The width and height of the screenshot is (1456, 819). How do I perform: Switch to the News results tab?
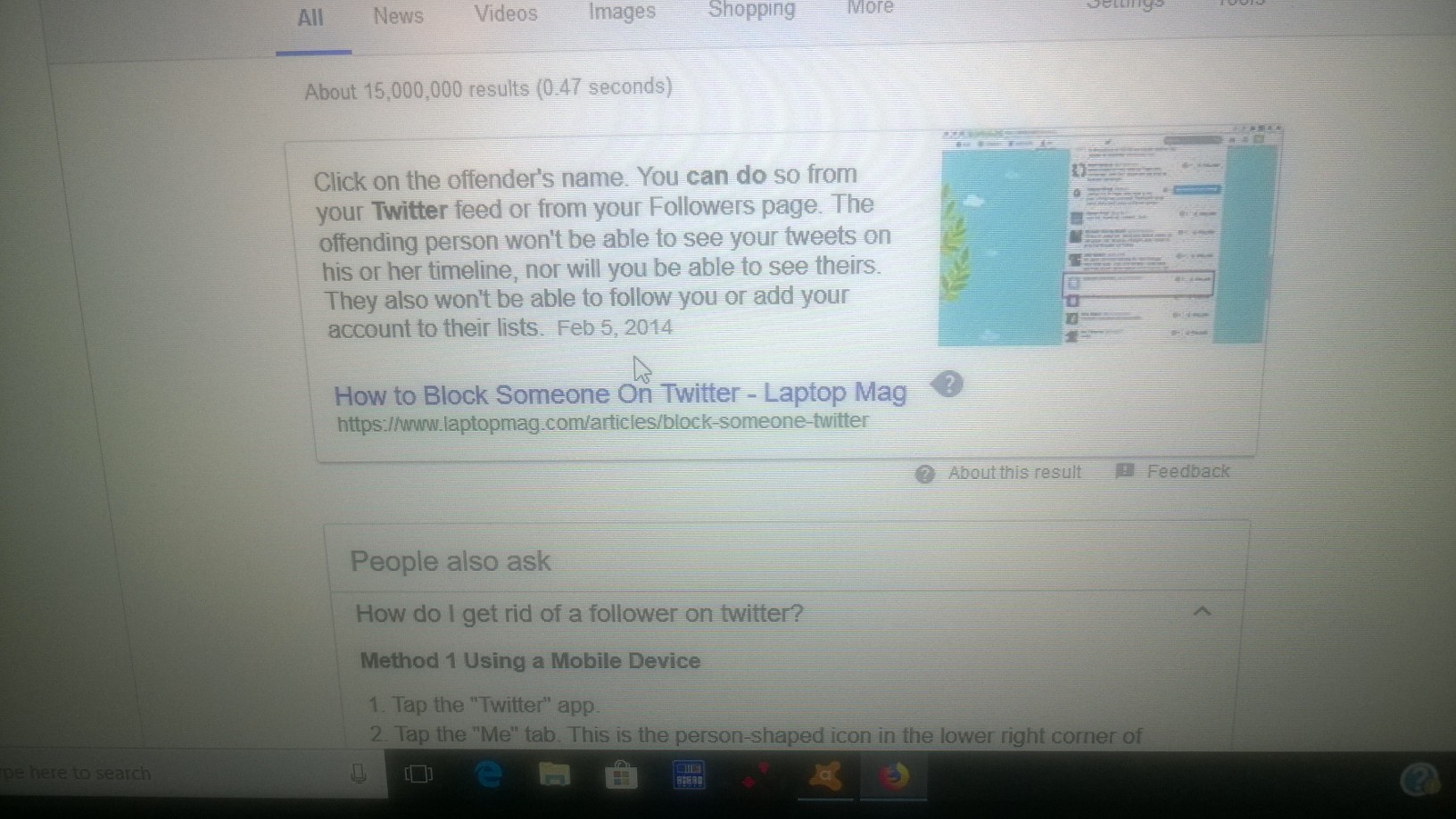[x=398, y=16]
